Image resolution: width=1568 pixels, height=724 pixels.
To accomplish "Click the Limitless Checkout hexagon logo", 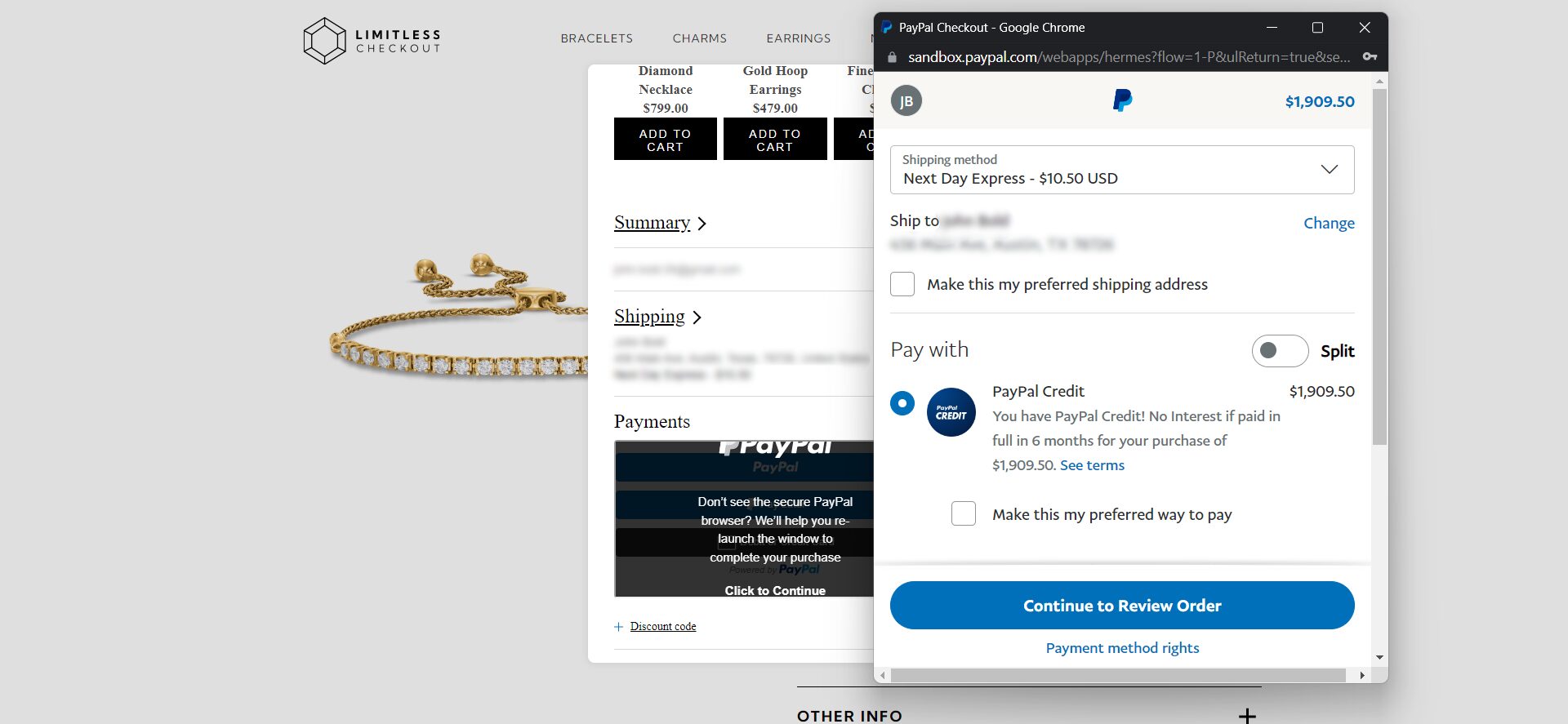I will click(x=324, y=41).
